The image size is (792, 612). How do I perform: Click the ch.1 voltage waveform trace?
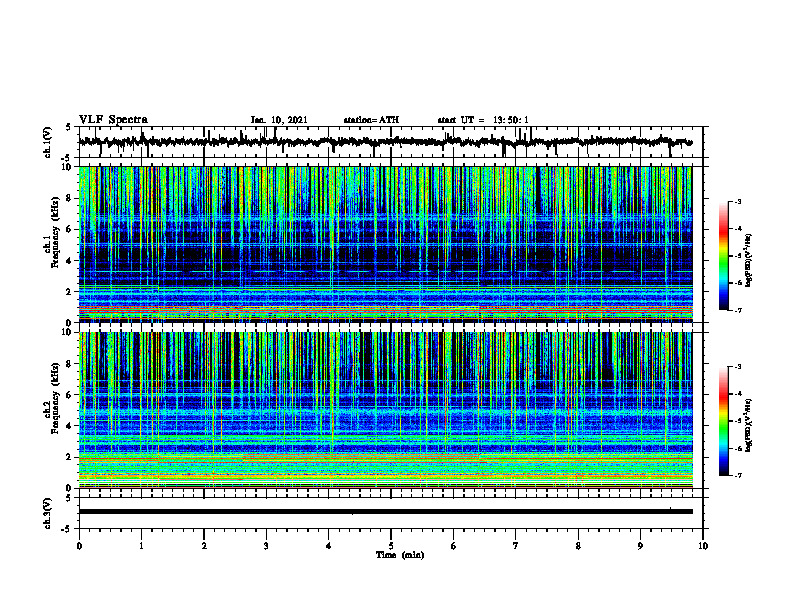tap(385, 142)
